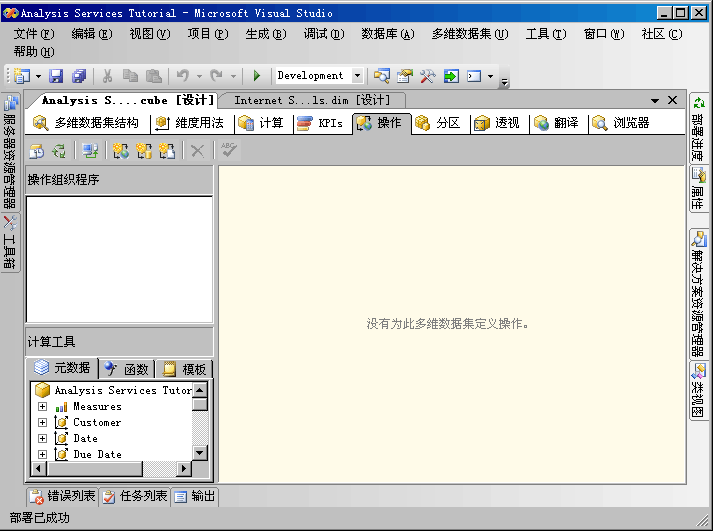
Task: Open the toolbar options overflow arrow
Action: (x=504, y=81)
